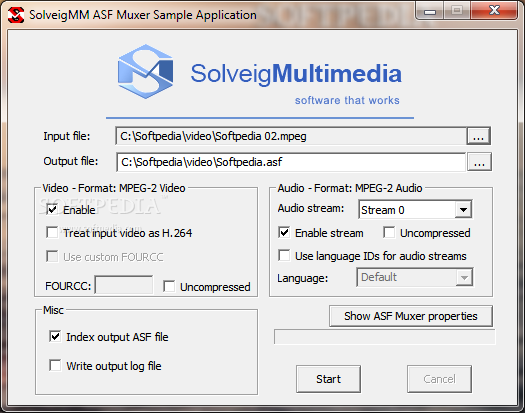The image size is (525, 413).
Task: Click the Input file path field
Action: 290,136
